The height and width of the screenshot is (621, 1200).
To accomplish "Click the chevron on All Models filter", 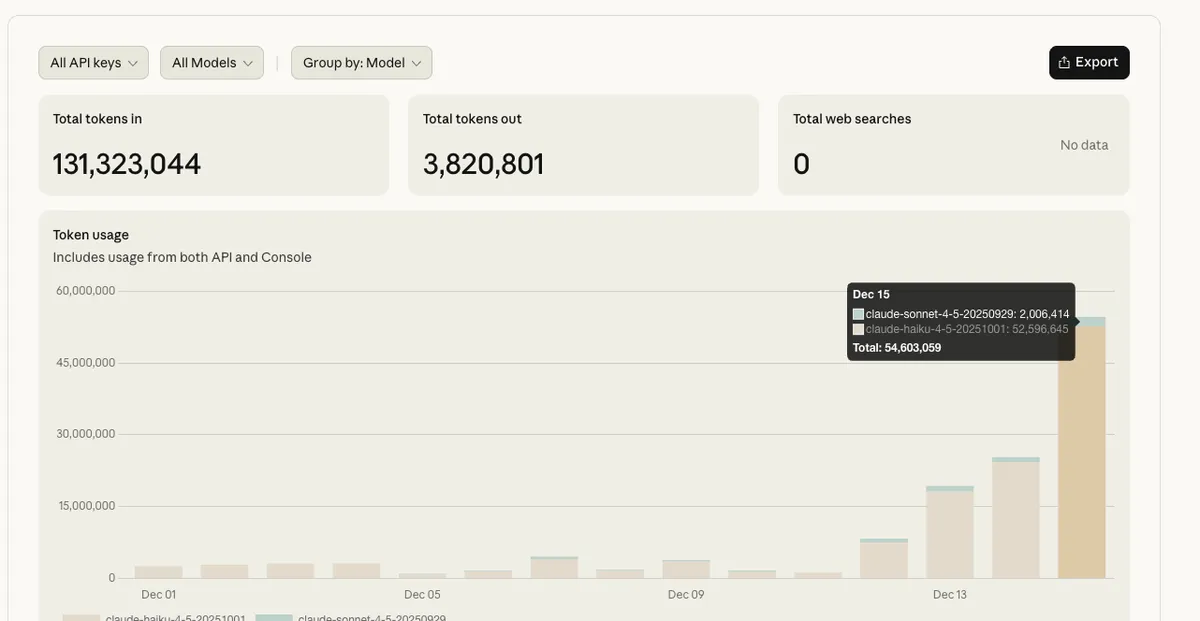I will 246,61.
